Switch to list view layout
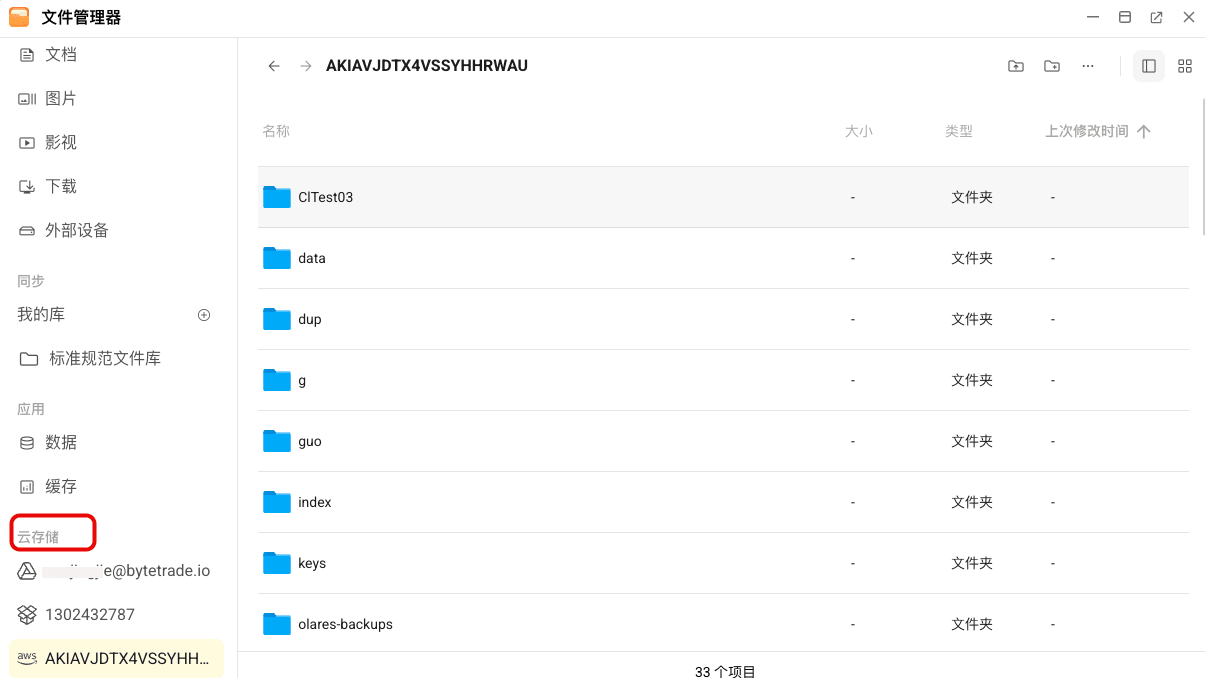Image resolution: width=1205 pixels, height=678 pixels. [1148, 66]
